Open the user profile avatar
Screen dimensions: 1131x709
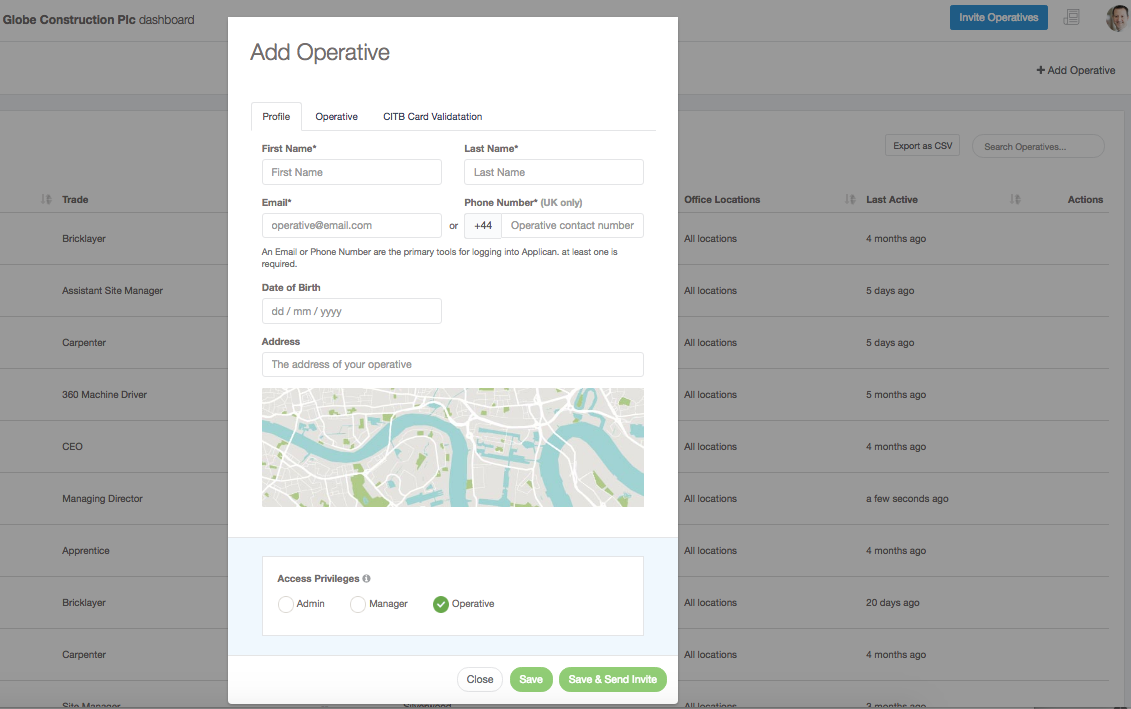pos(1116,18)
